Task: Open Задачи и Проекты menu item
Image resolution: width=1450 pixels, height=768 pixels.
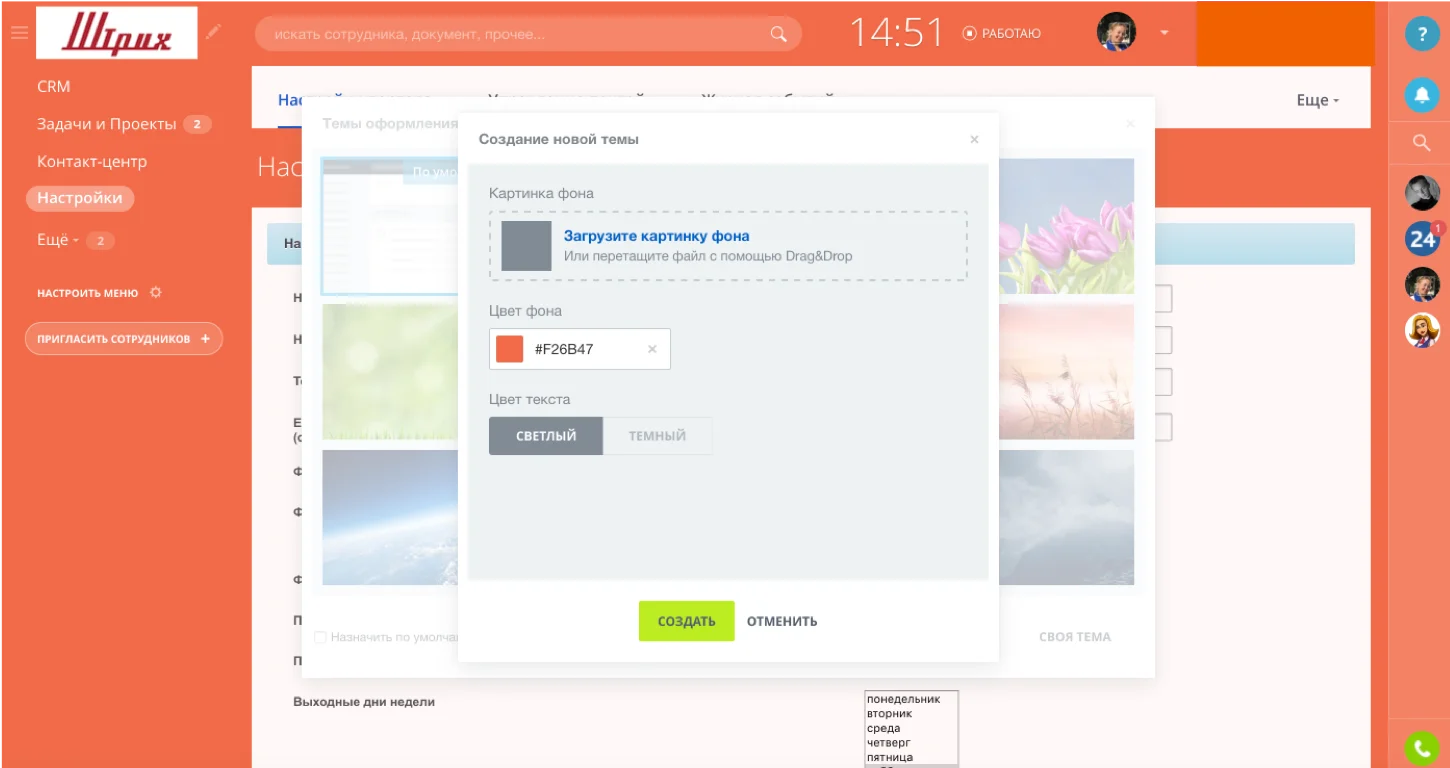Action: (106, 124)
